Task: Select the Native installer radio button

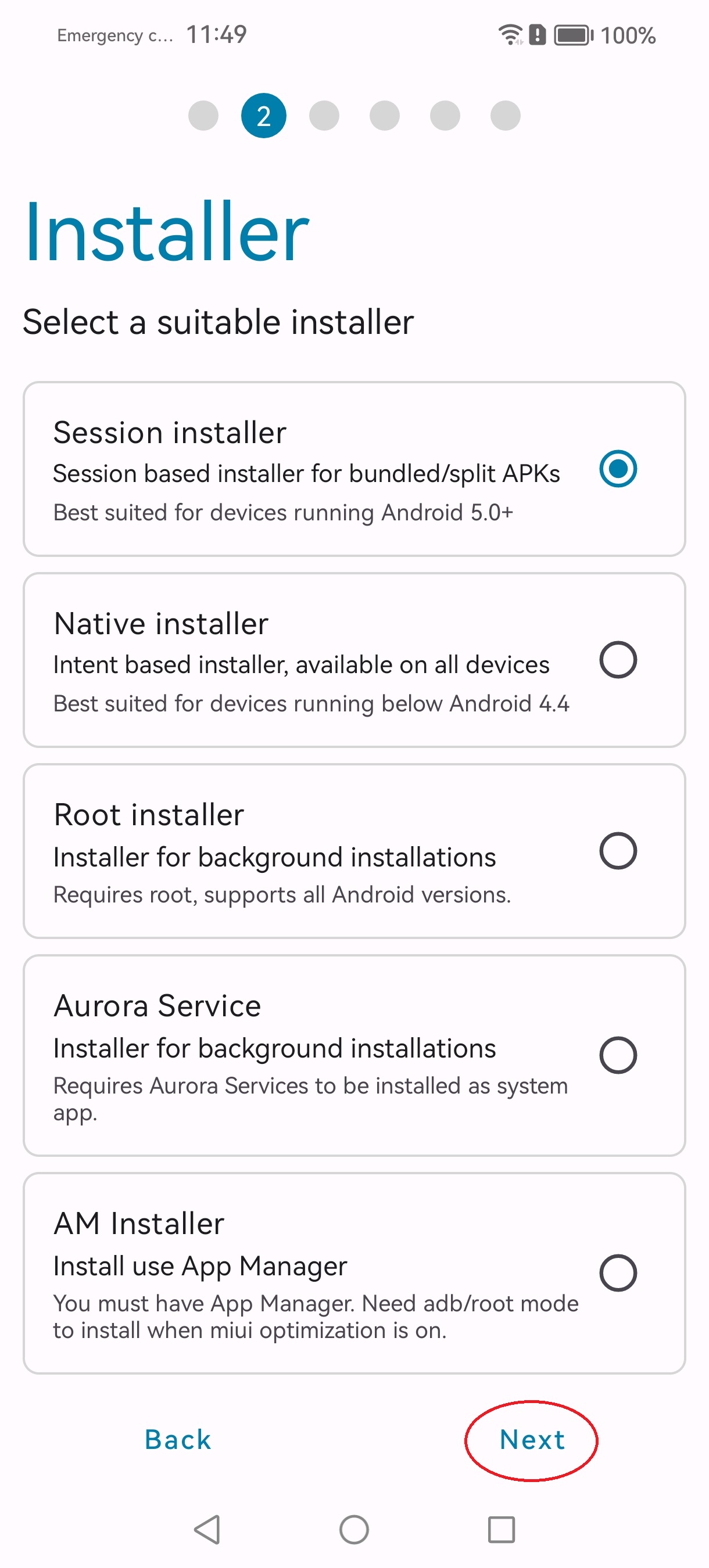Action: click(618, 660)
